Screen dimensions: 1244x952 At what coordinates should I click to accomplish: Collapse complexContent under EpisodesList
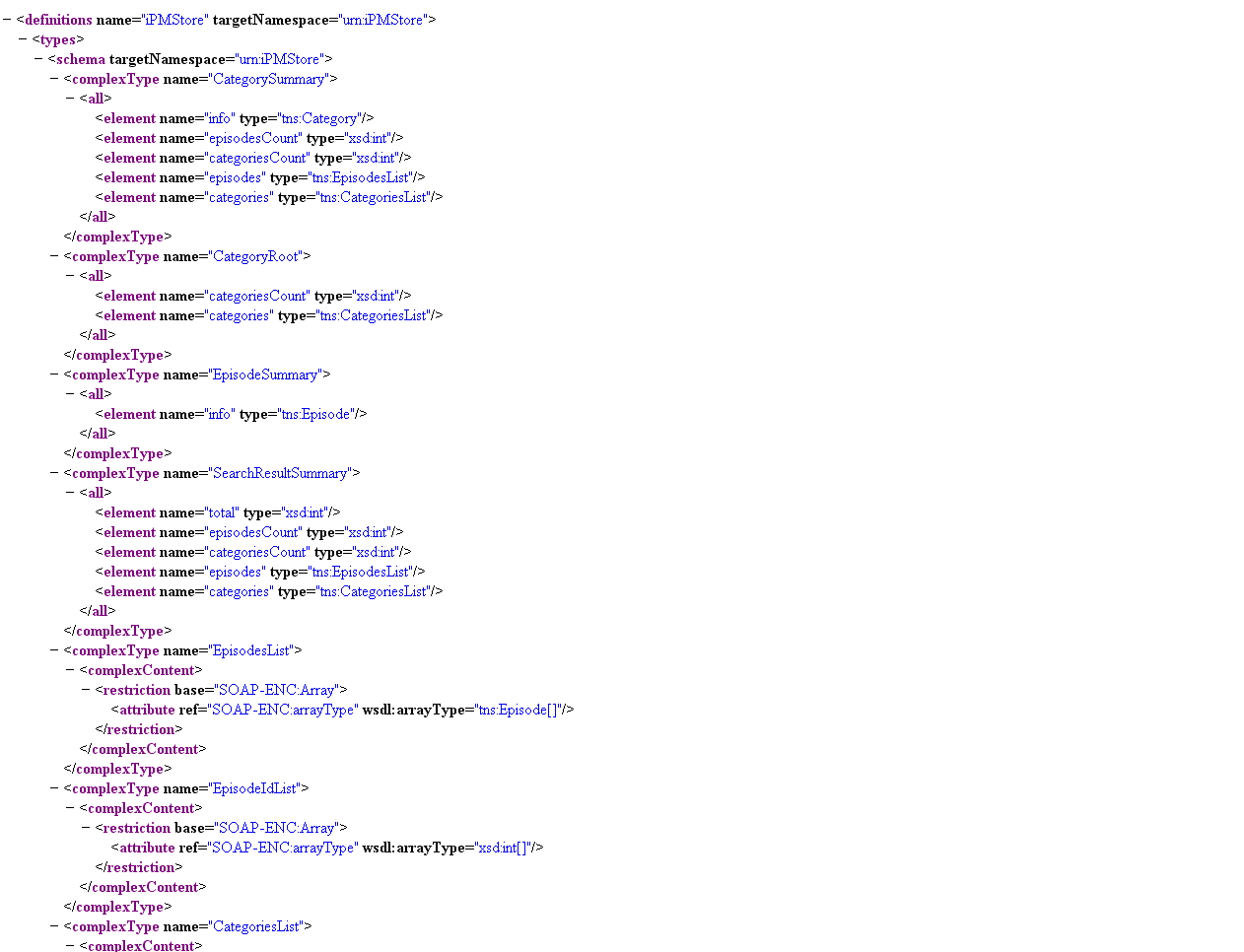[x=70, y=670]
